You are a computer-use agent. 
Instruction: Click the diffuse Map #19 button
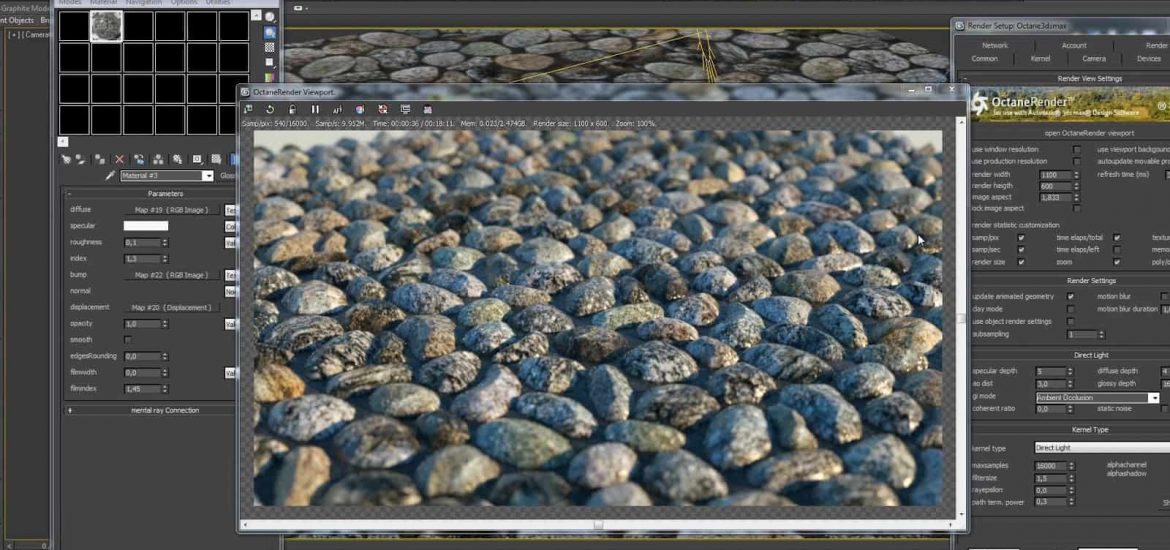(170, 210)
